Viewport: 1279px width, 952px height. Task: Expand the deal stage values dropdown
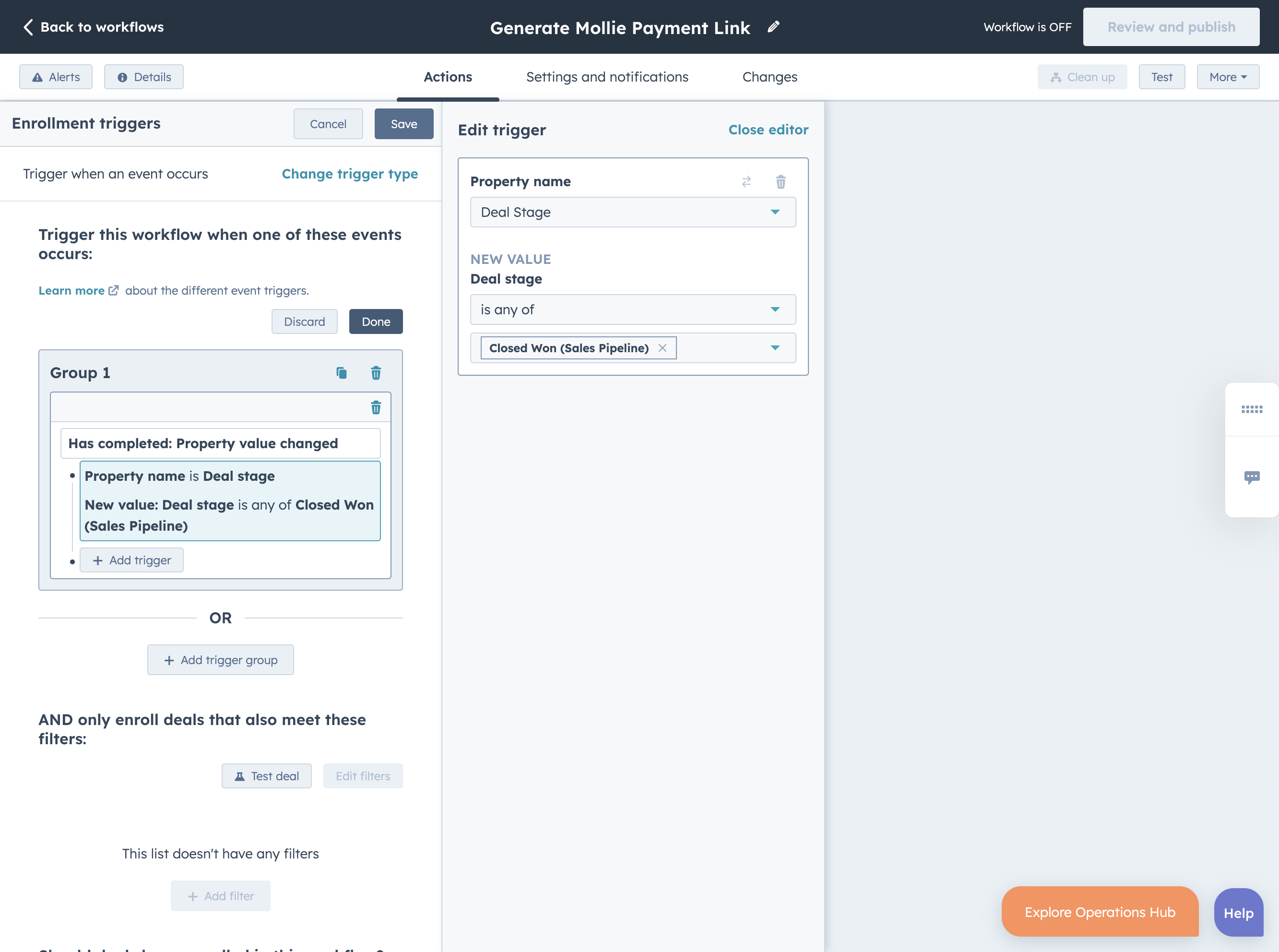point(775,348)
